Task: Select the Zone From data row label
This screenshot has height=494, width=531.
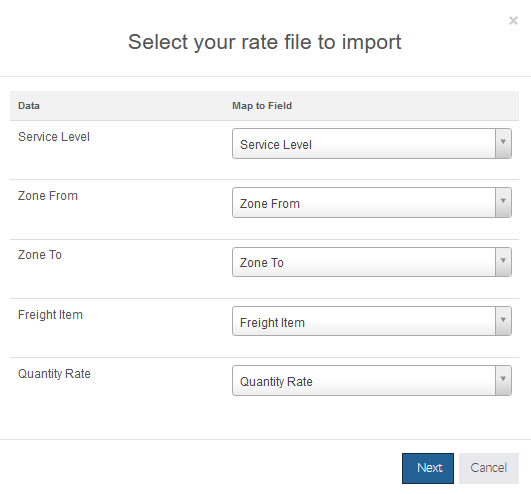Action: [x=48, y=196]
